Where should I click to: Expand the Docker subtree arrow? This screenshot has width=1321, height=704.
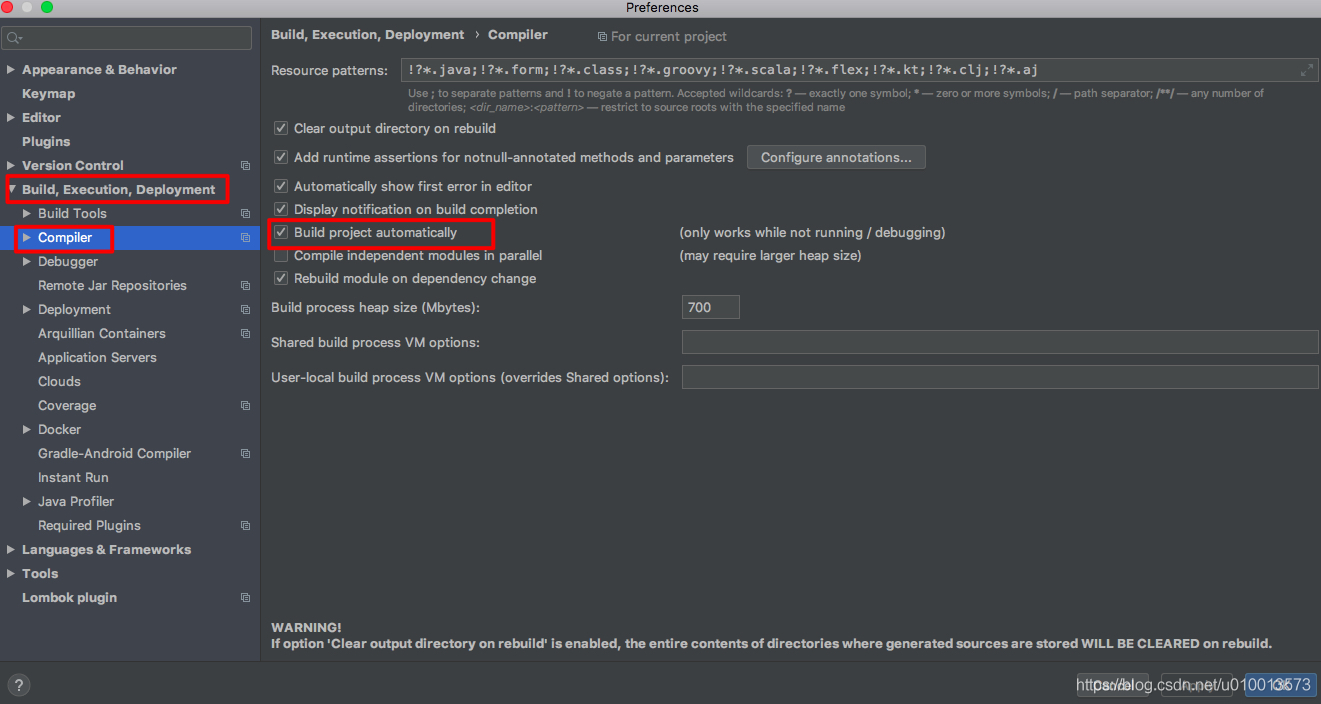tap(27, 429)
